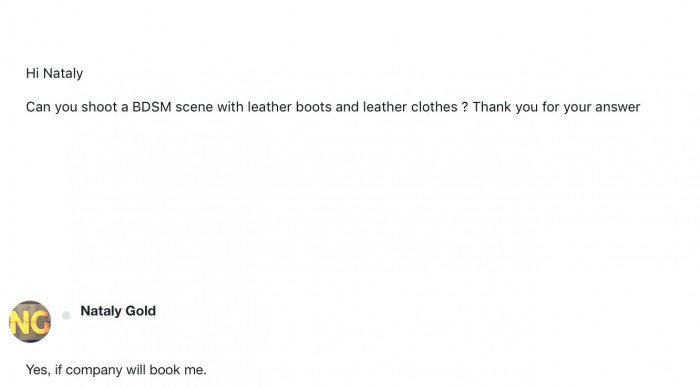Click the word 'BDSM' in the message

click(152, 107)
